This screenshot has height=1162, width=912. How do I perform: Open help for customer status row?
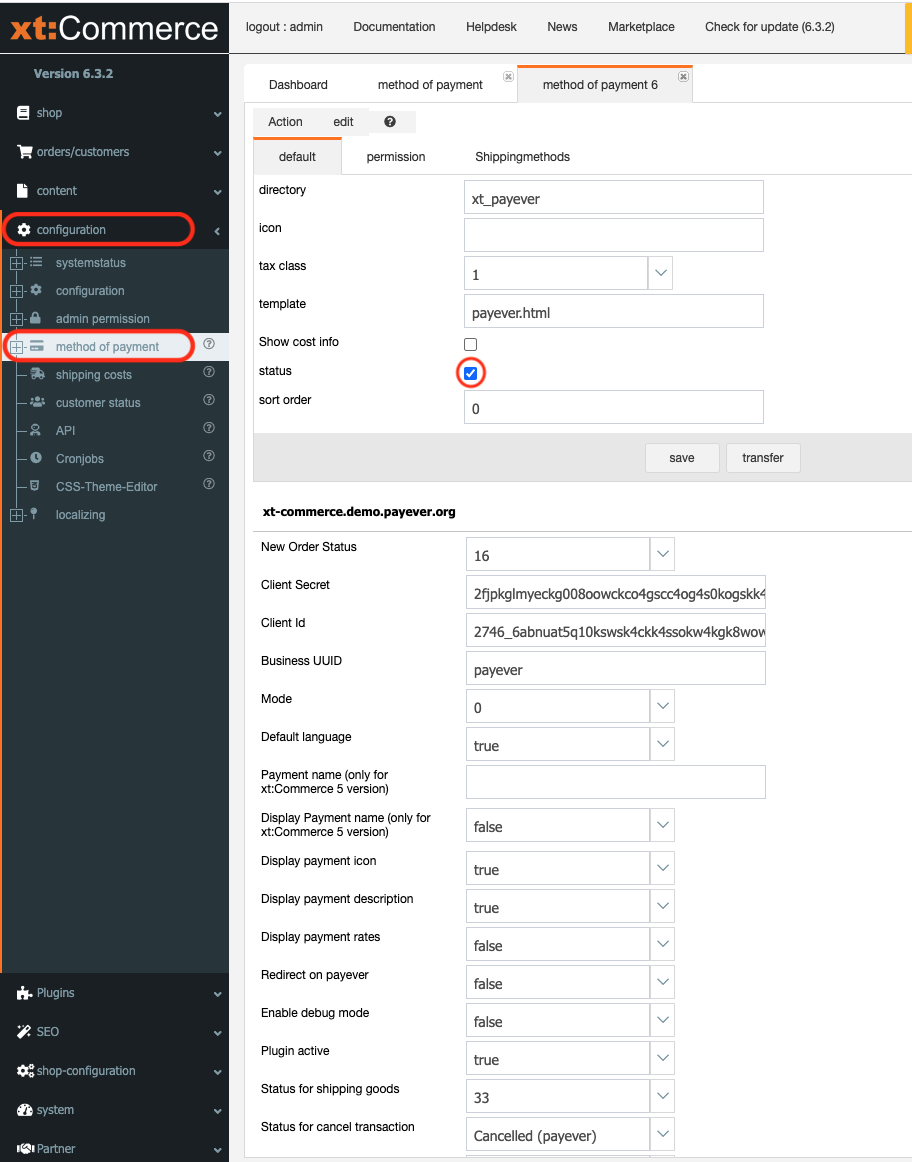209,400
